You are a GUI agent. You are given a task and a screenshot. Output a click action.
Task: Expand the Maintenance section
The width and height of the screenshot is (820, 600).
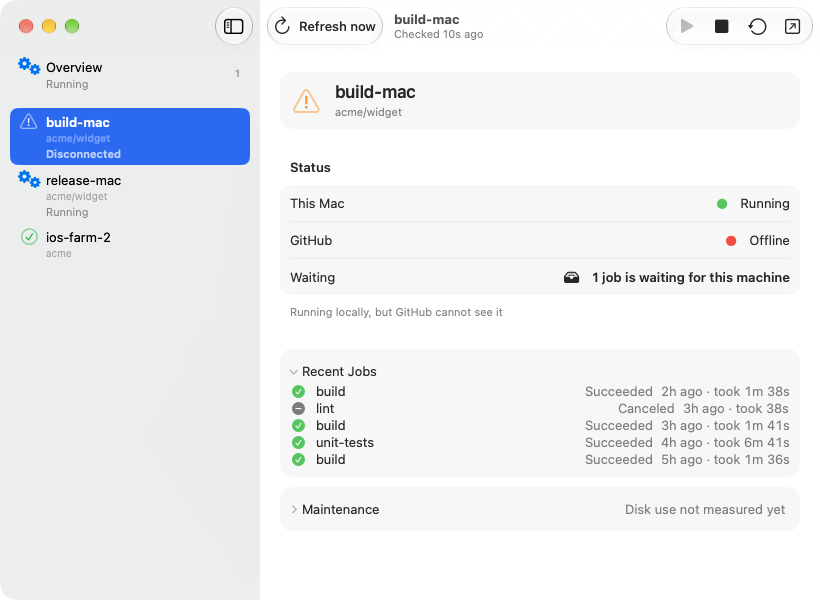click(294, 510)
